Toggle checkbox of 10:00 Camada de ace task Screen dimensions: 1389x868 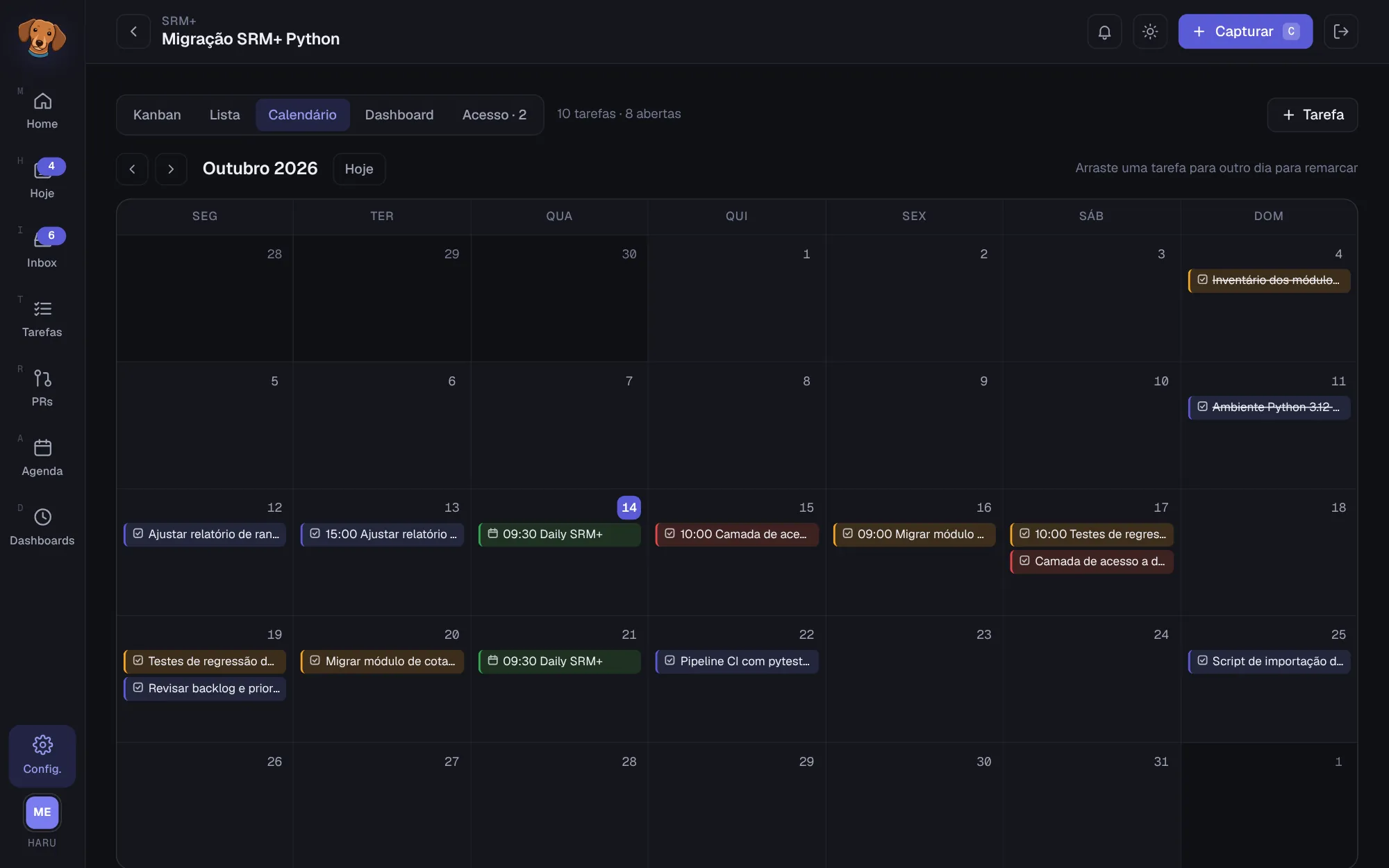(x=669, y=534)
